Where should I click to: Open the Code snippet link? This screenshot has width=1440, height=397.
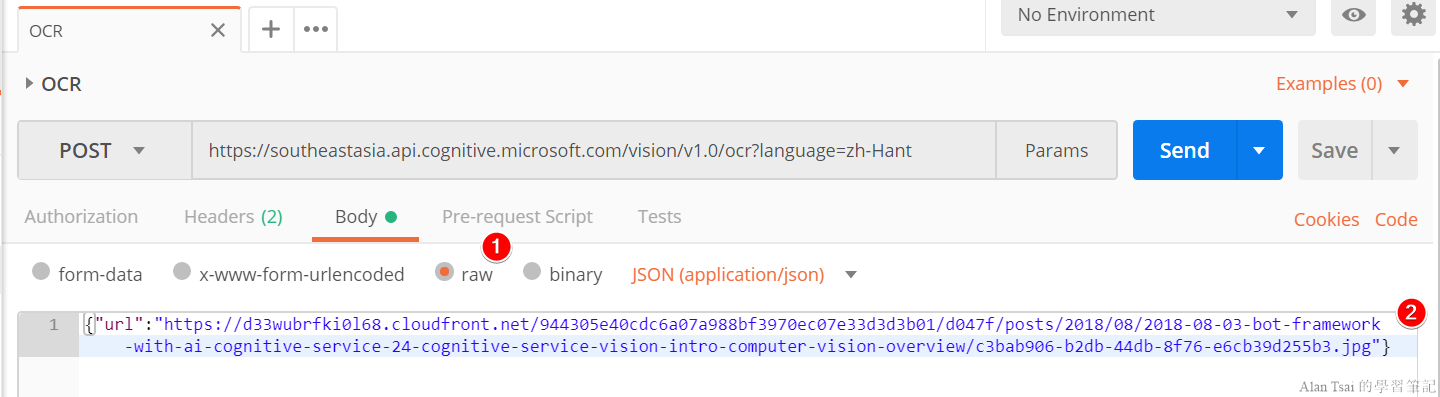[1396, 220]
